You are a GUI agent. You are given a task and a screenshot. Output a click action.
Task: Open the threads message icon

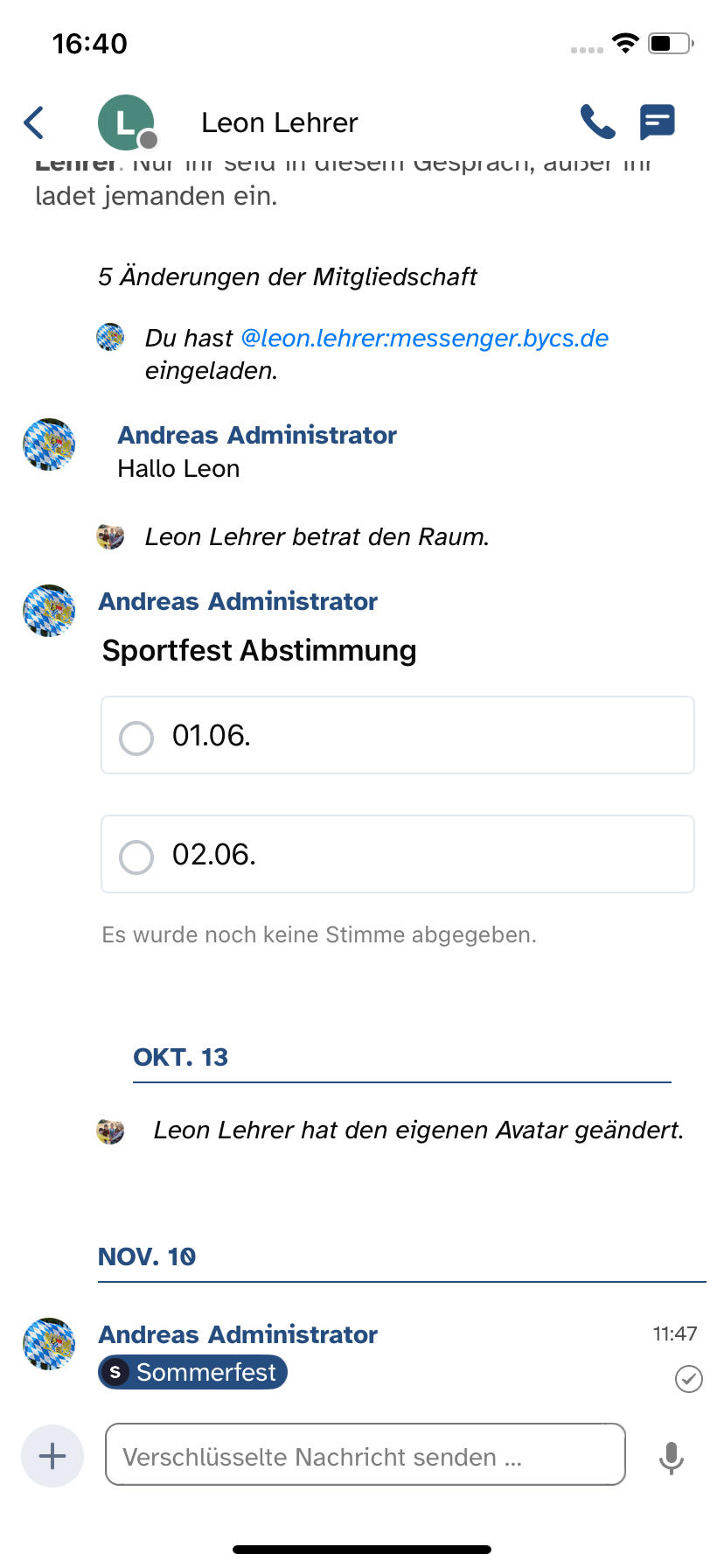coord(657,122)
